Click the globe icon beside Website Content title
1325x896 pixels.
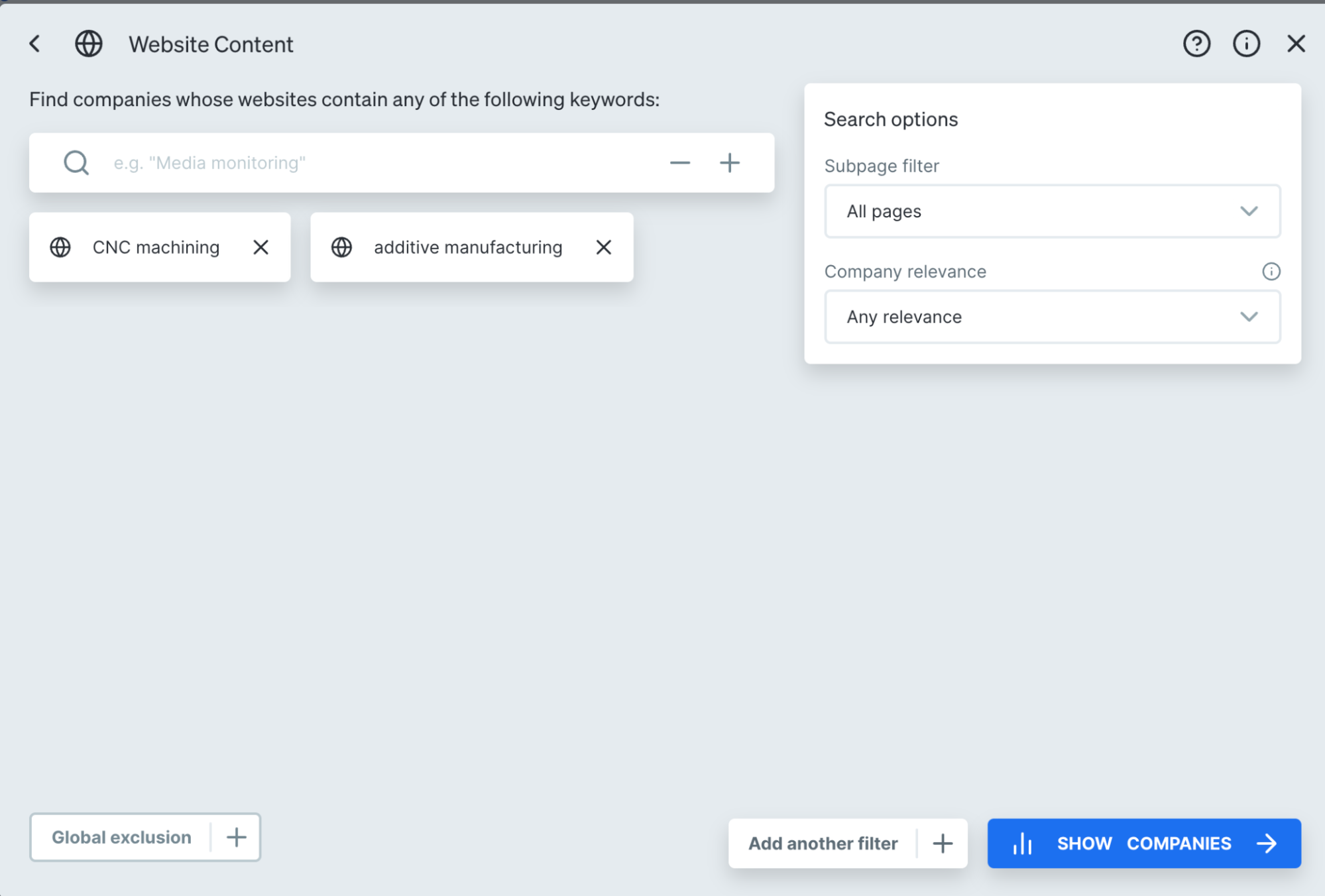click(88, 44)
